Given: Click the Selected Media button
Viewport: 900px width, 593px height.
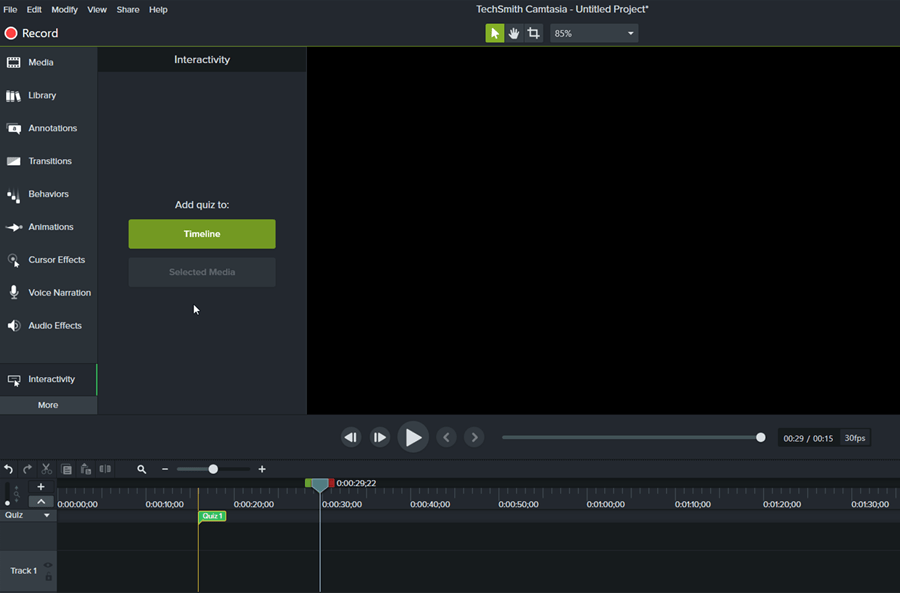Looking at the screenshot, I should pyautogui.click(x=202, y=272).
